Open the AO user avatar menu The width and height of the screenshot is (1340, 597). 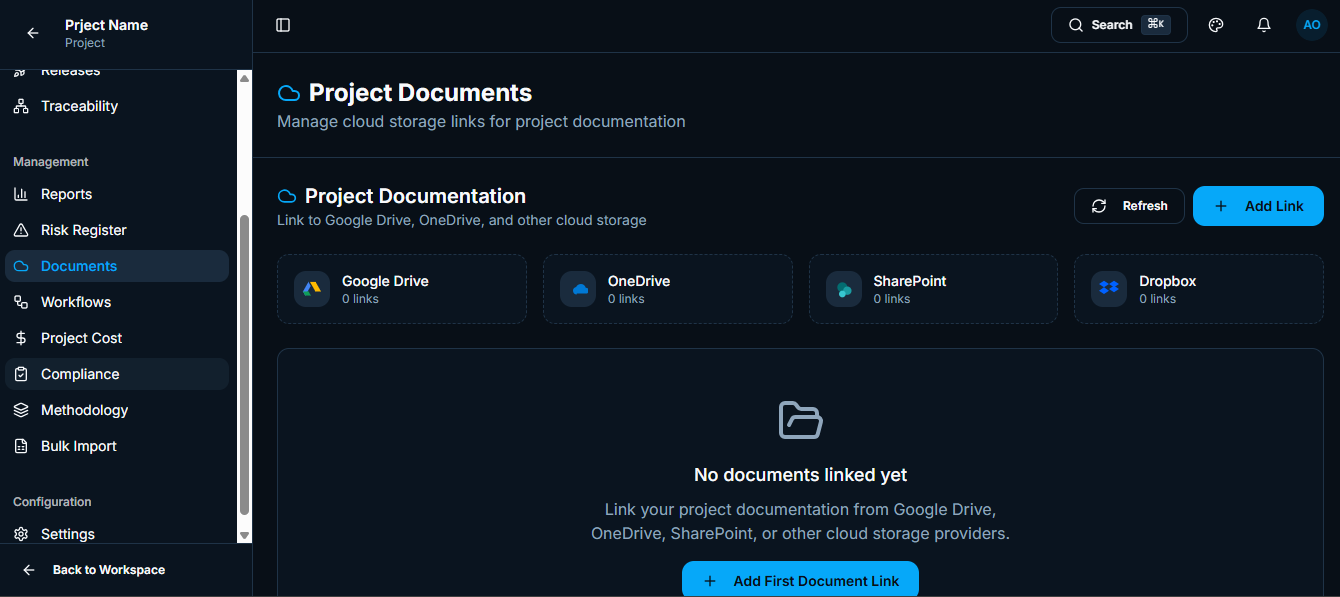(x=1312, y=25)
